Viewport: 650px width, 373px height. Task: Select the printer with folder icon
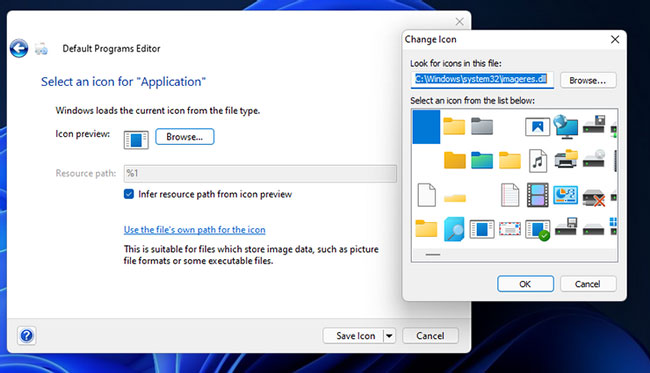click(x=566, y=159)
